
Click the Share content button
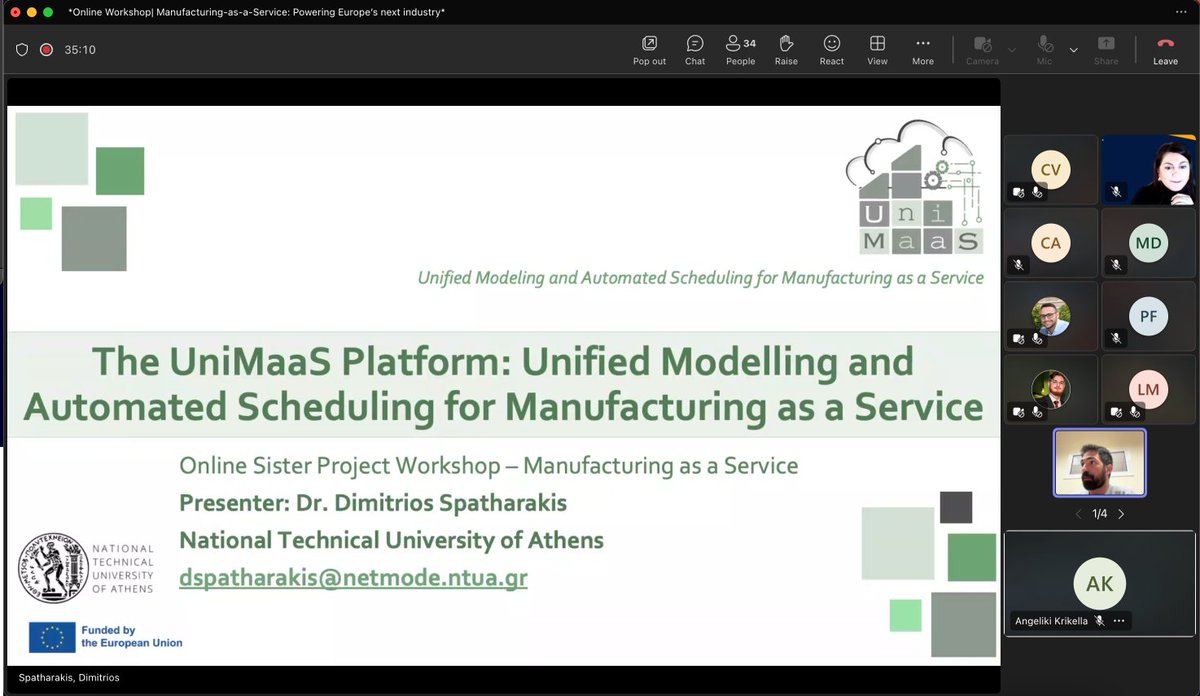click(x=1106, y=50)
